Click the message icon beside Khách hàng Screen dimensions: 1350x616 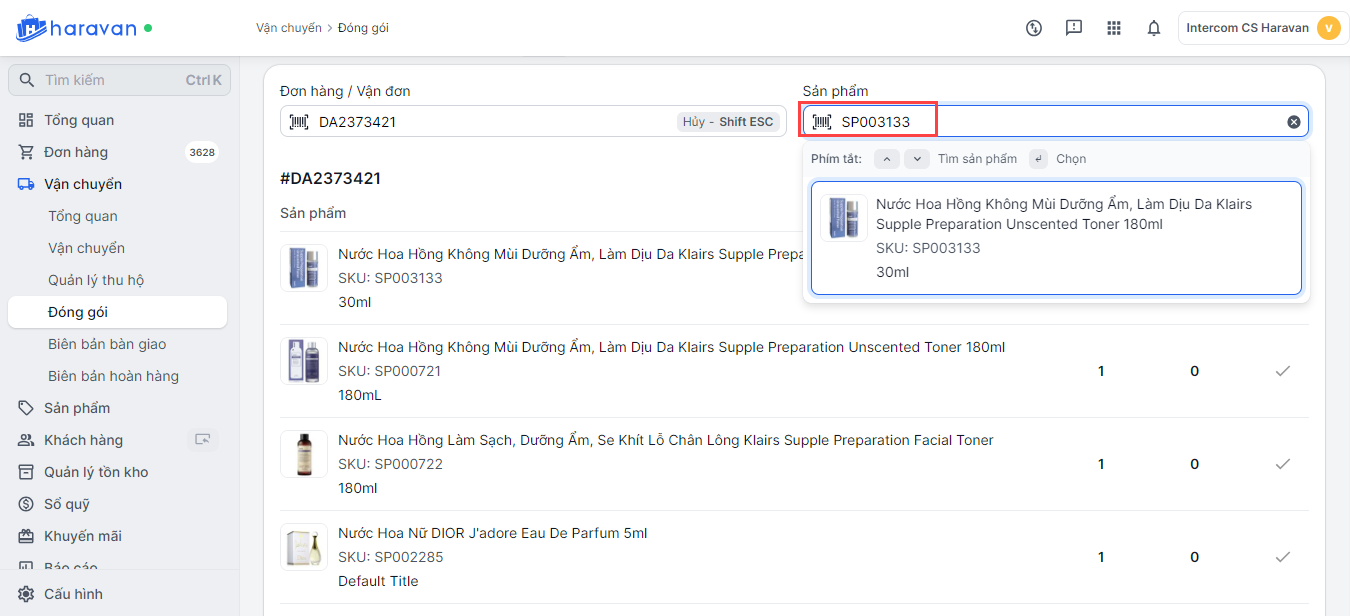pyautogui.click(x=203, y=439)
